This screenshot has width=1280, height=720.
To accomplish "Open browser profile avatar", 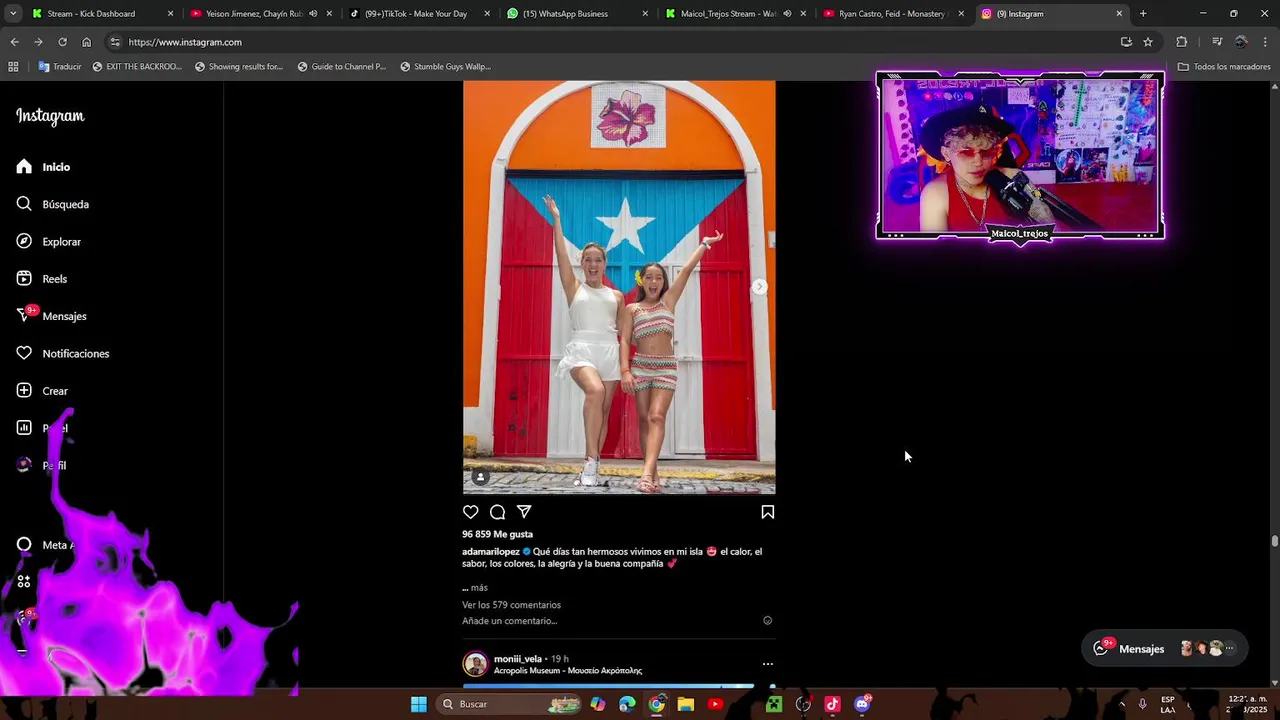I will 1241,42.
